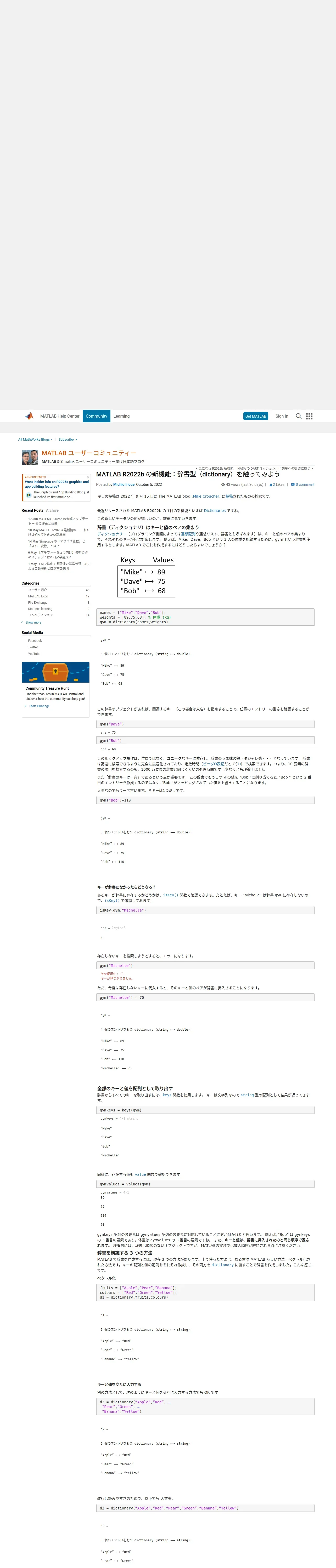Open the apps grid icon in header
The image size is (336, 1568).
pyautogui.click(x=309, y=416)
